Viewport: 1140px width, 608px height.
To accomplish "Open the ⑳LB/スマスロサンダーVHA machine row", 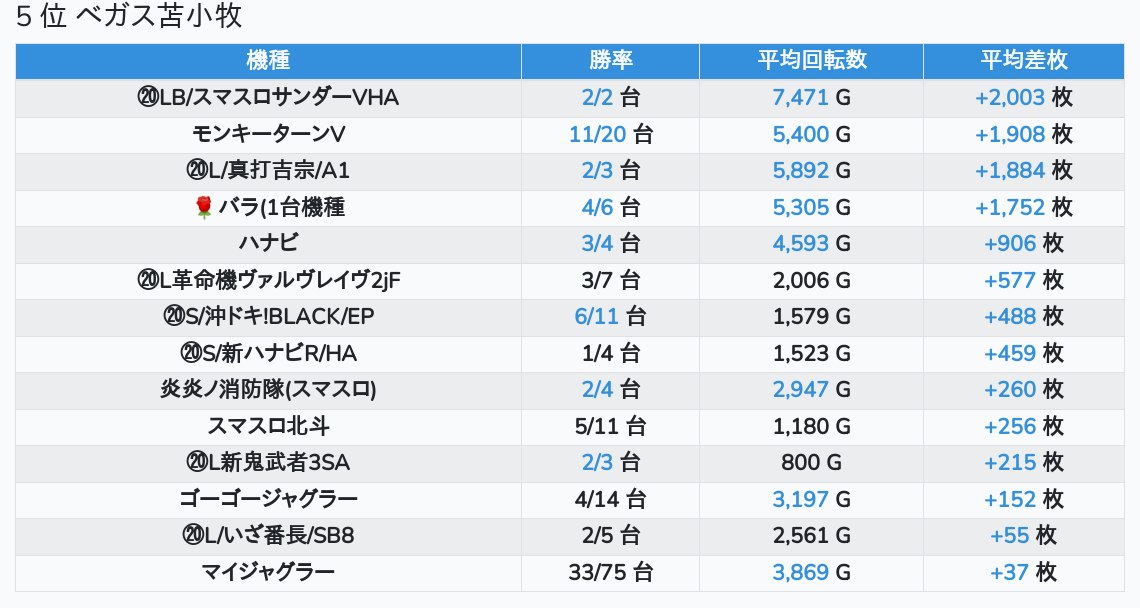I will 268,98.
